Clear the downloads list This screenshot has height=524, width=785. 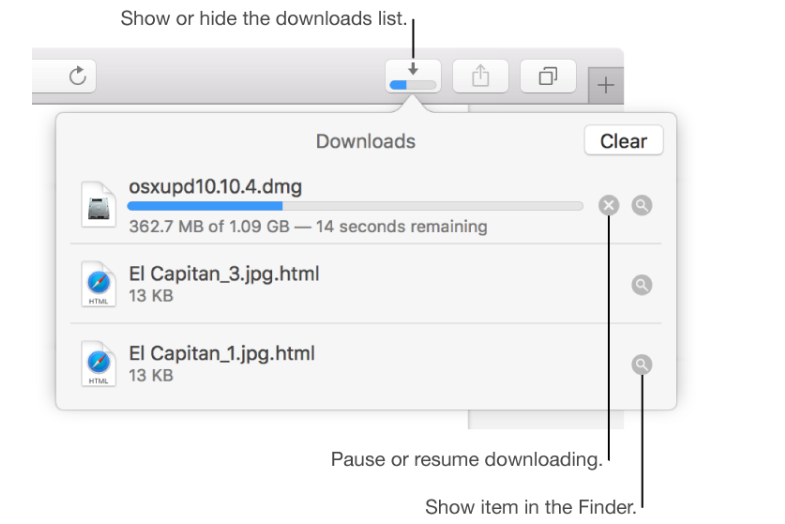(623, 141)
